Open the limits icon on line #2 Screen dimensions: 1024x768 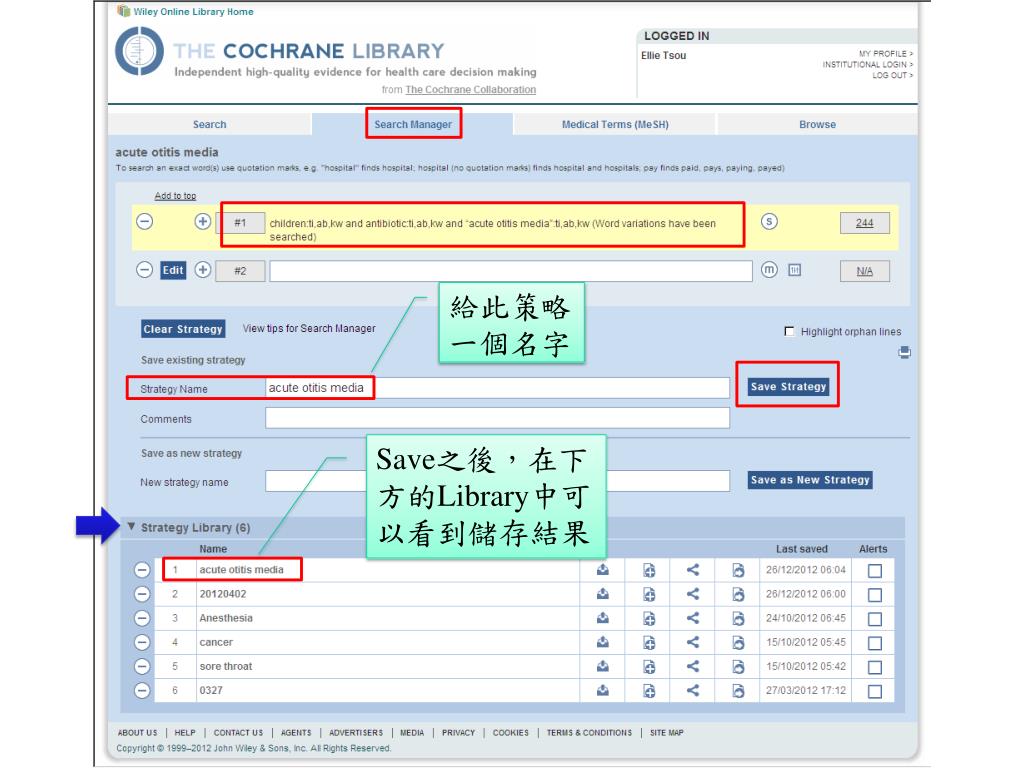tap(794, 270)
